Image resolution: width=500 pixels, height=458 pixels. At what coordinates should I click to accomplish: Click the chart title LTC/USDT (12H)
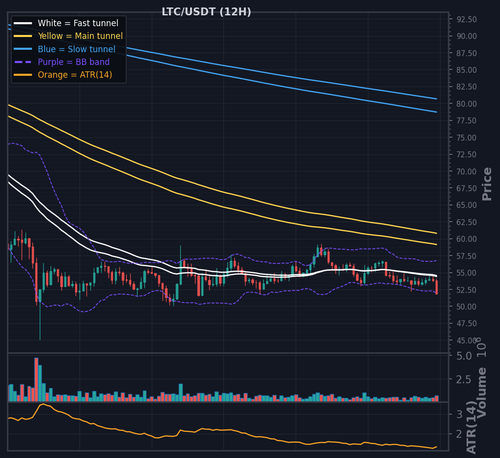(206, 12)
